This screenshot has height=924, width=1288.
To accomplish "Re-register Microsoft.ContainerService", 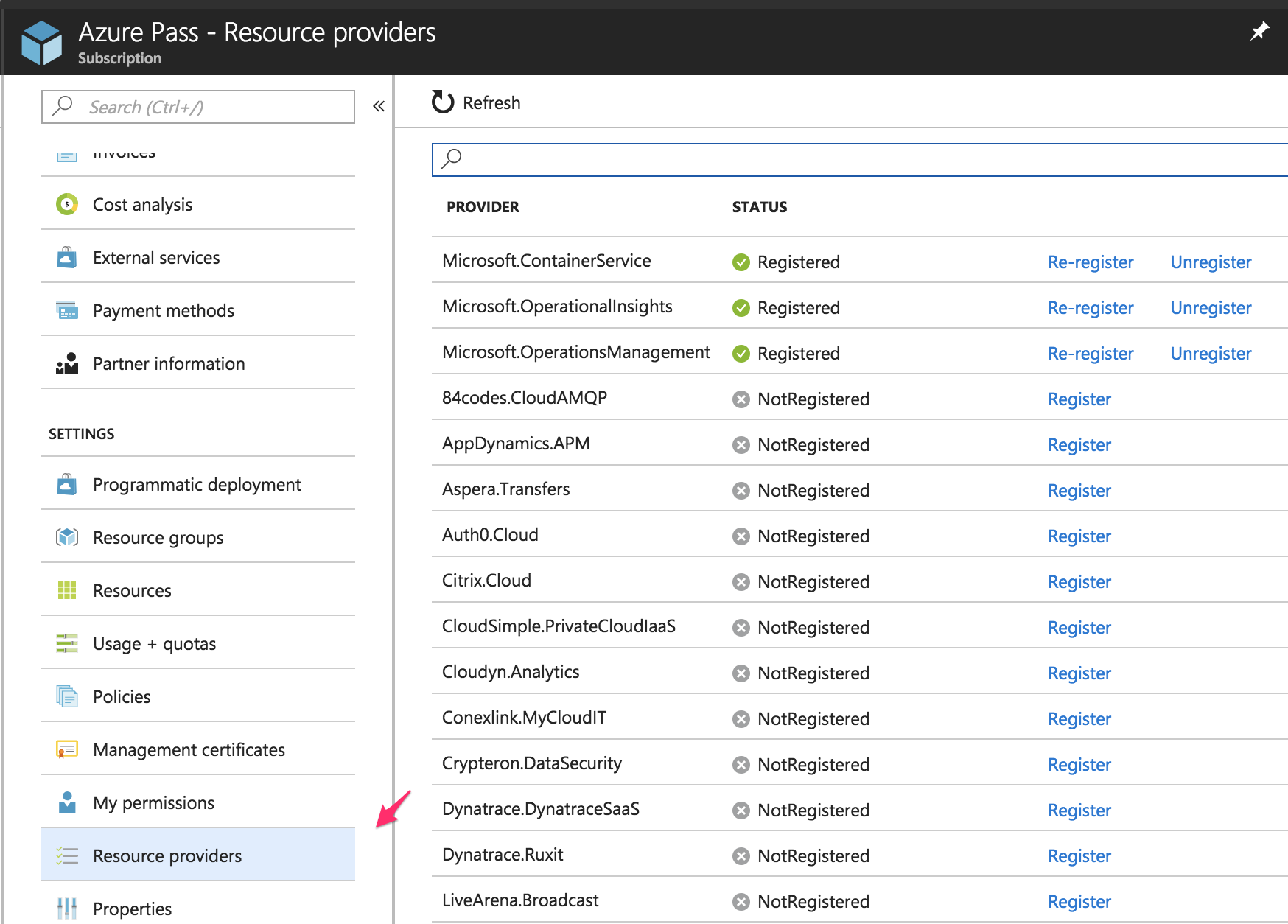I will [x=1091, y=262].
